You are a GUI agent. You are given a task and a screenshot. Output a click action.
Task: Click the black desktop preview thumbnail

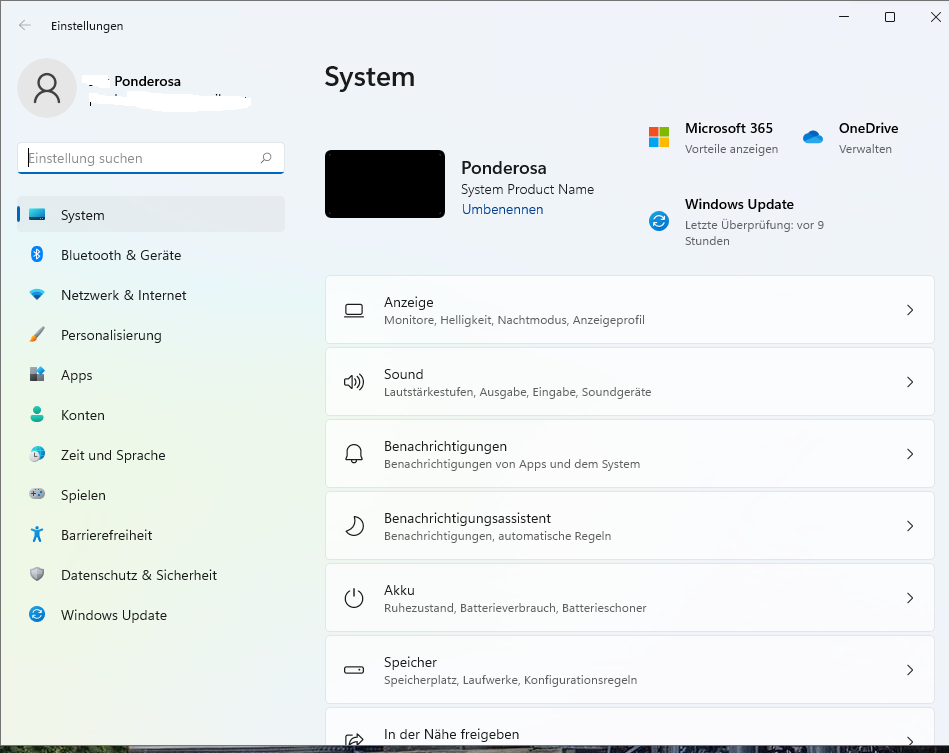click(385, 184)
